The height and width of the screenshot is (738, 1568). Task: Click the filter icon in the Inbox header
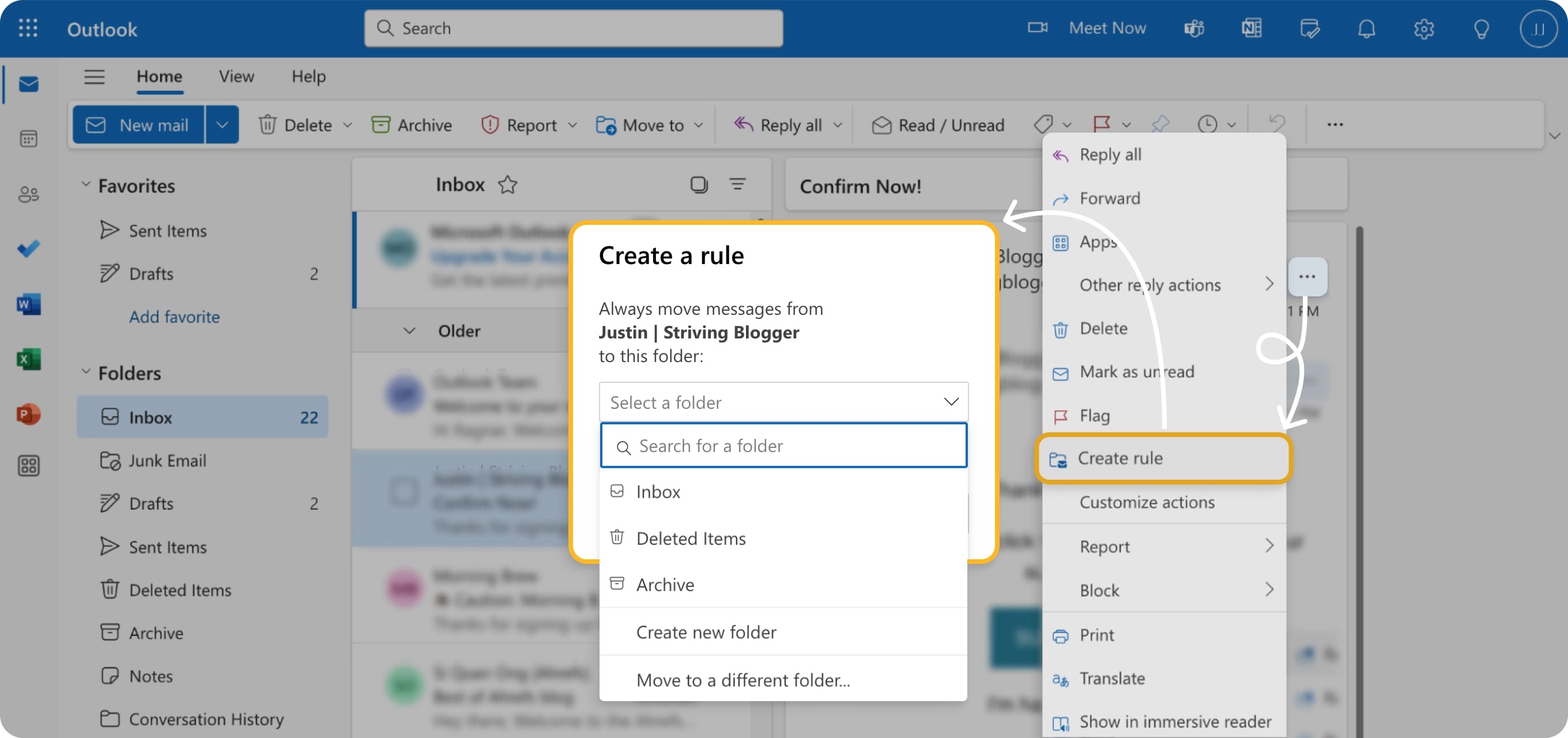coord(738,184)
